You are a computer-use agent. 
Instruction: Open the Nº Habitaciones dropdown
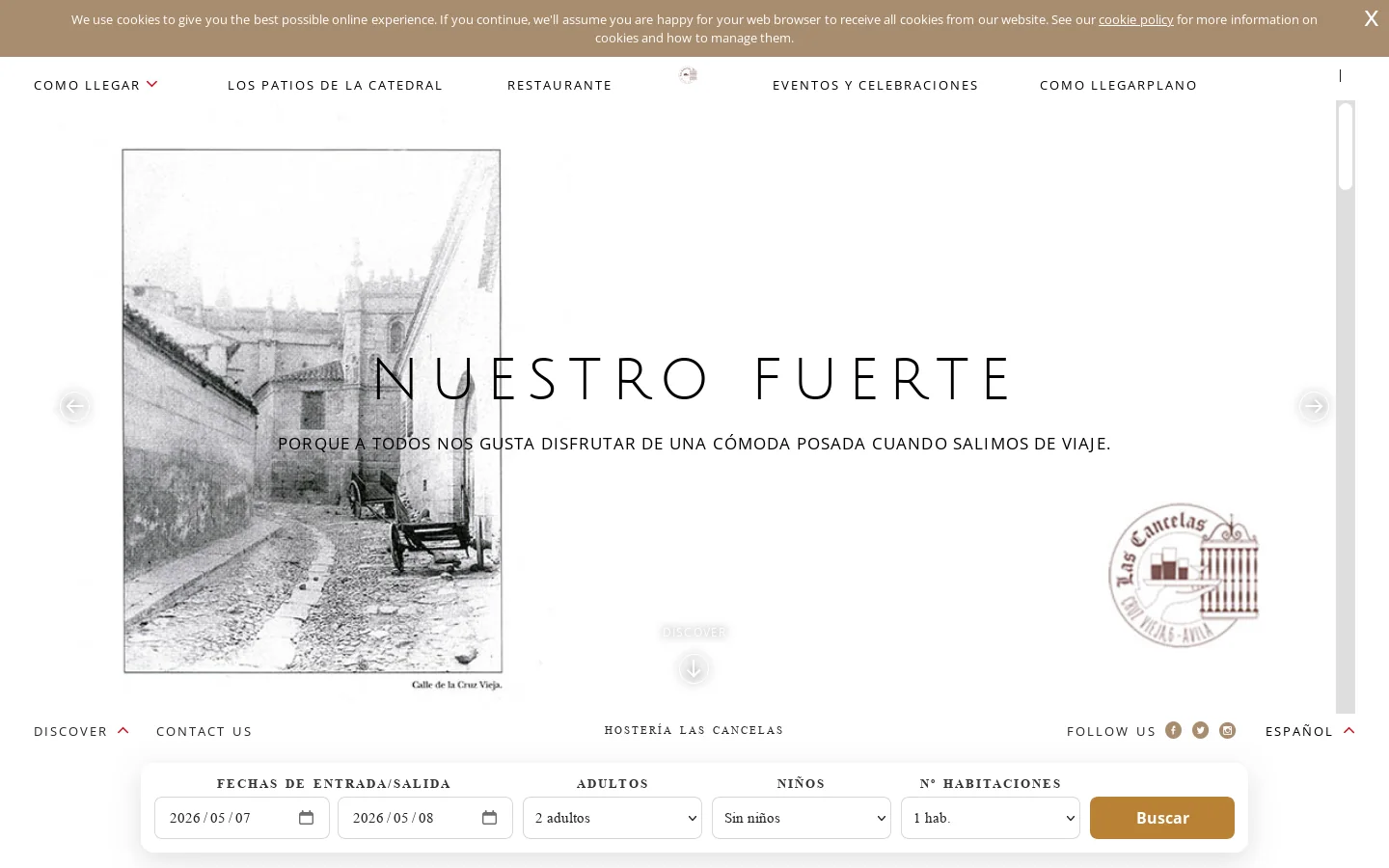pos(991,818)
